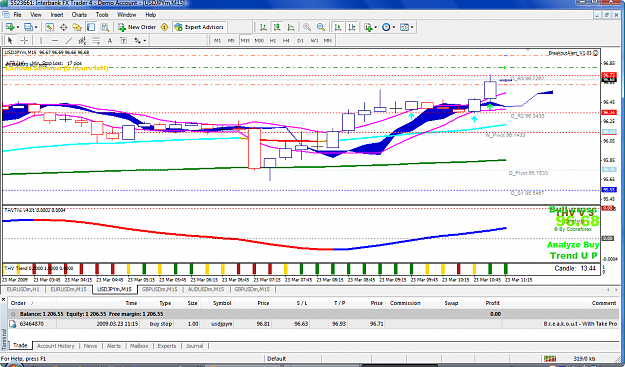625x367 pixels.
Task: Select the Fibonacci Retracement tool
Action: [x=96, y=40]
